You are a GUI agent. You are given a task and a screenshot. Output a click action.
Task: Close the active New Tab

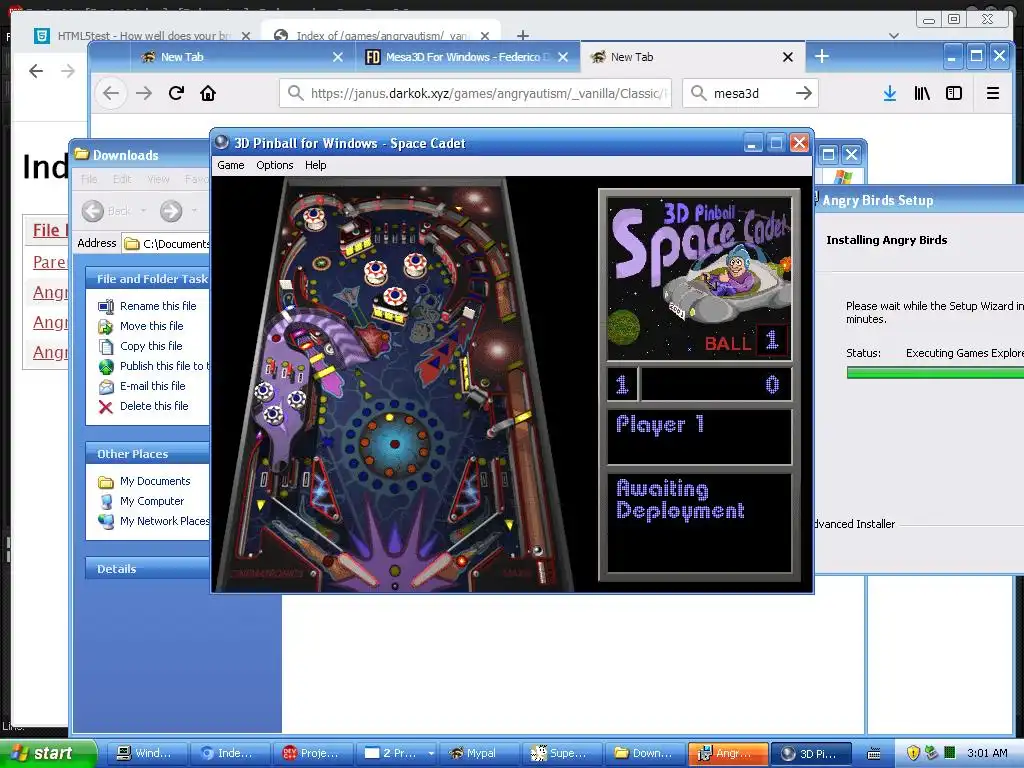pyautogui.click(x=788, y=57)
